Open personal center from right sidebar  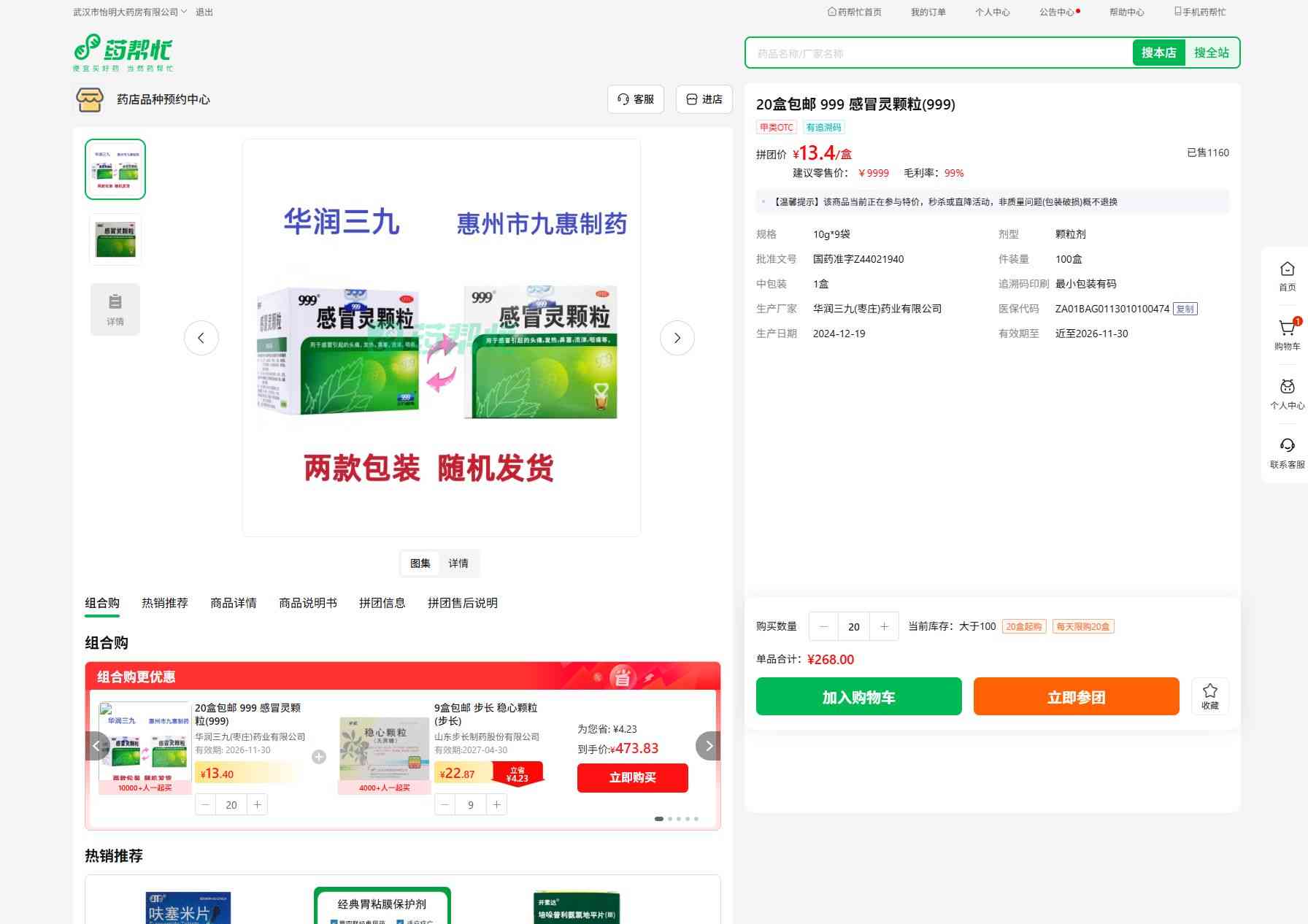[x=1287, y=393]
